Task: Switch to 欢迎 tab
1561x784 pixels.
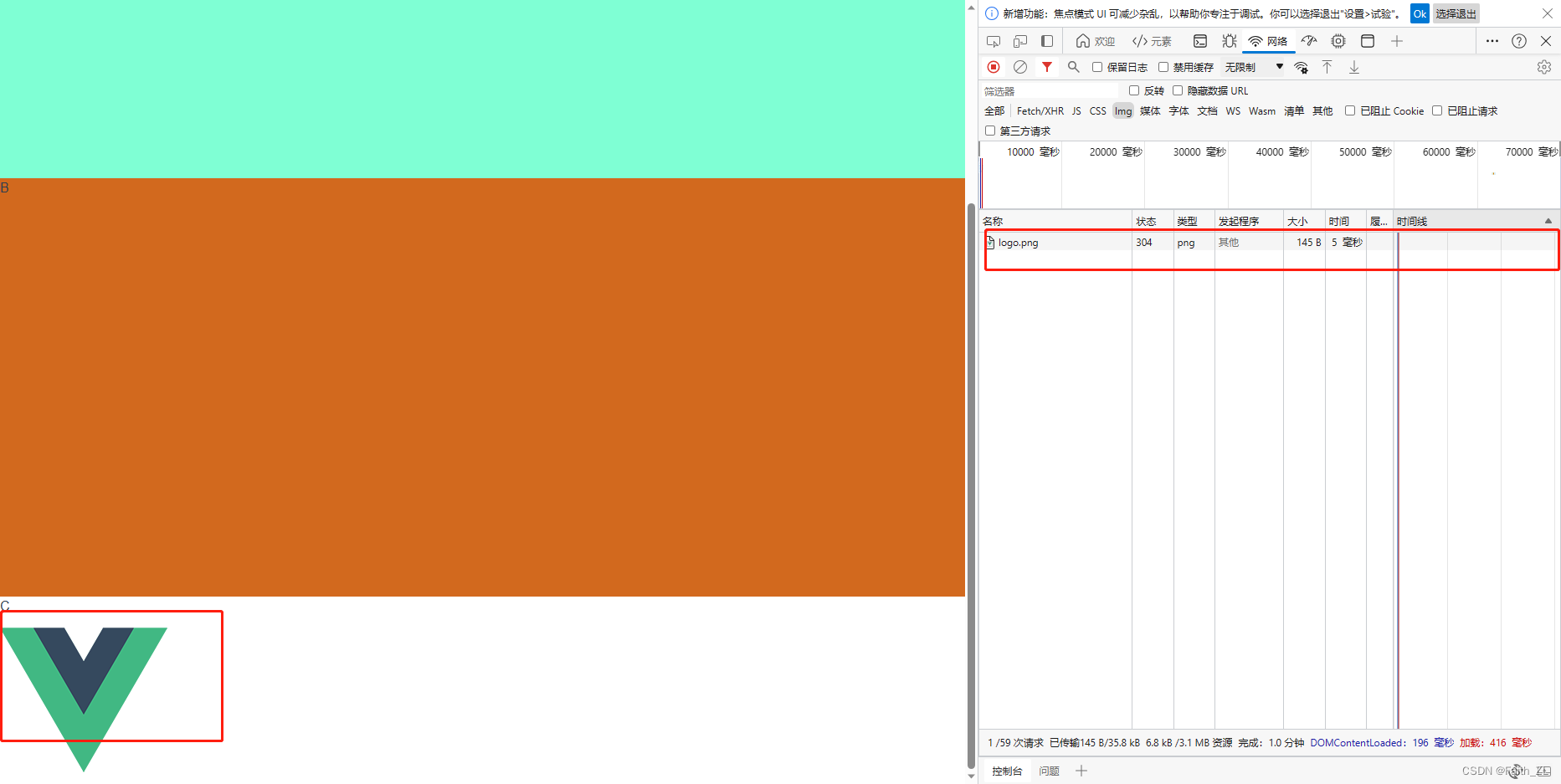Action: (1096, 41)
